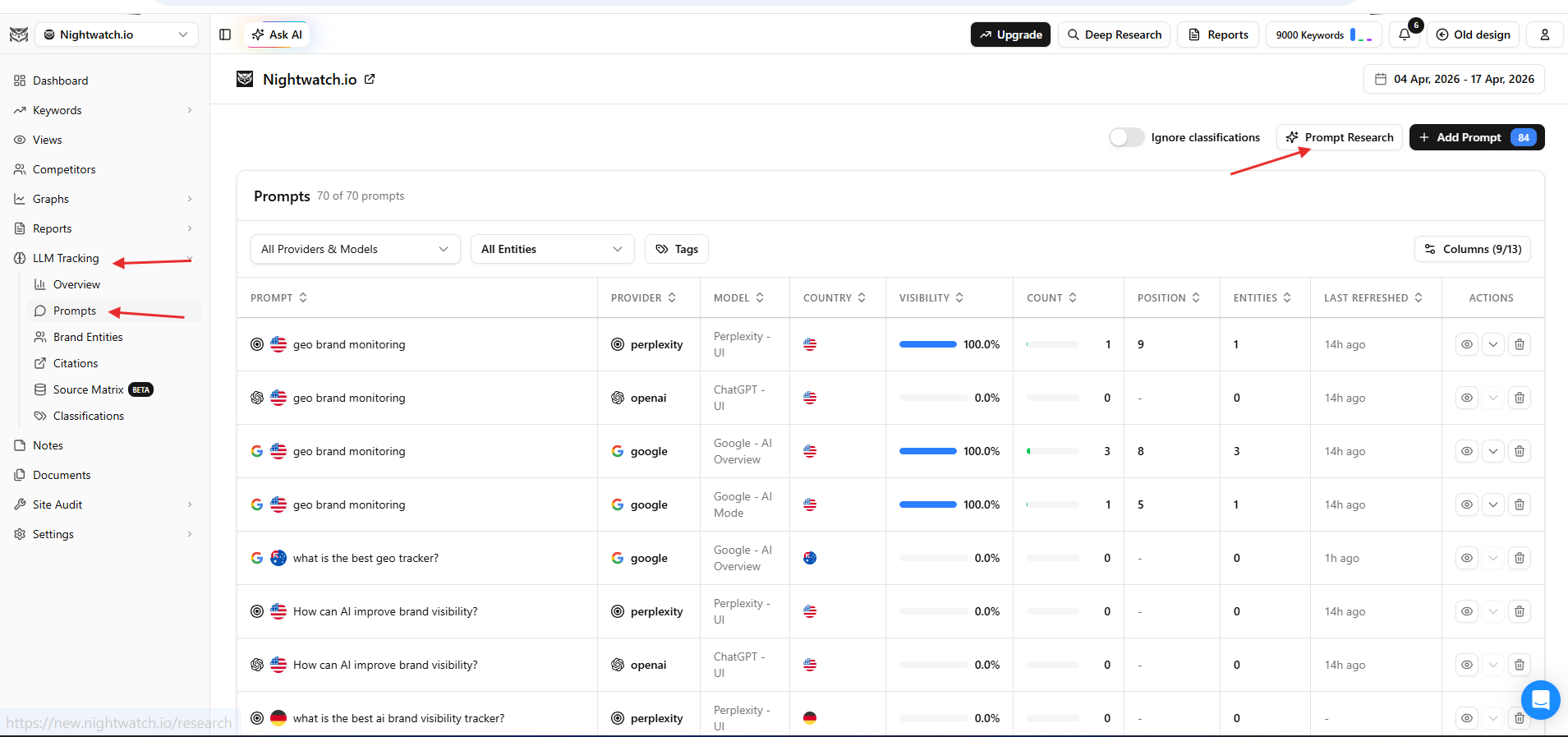Open the date range picker

pos(1454,79)
